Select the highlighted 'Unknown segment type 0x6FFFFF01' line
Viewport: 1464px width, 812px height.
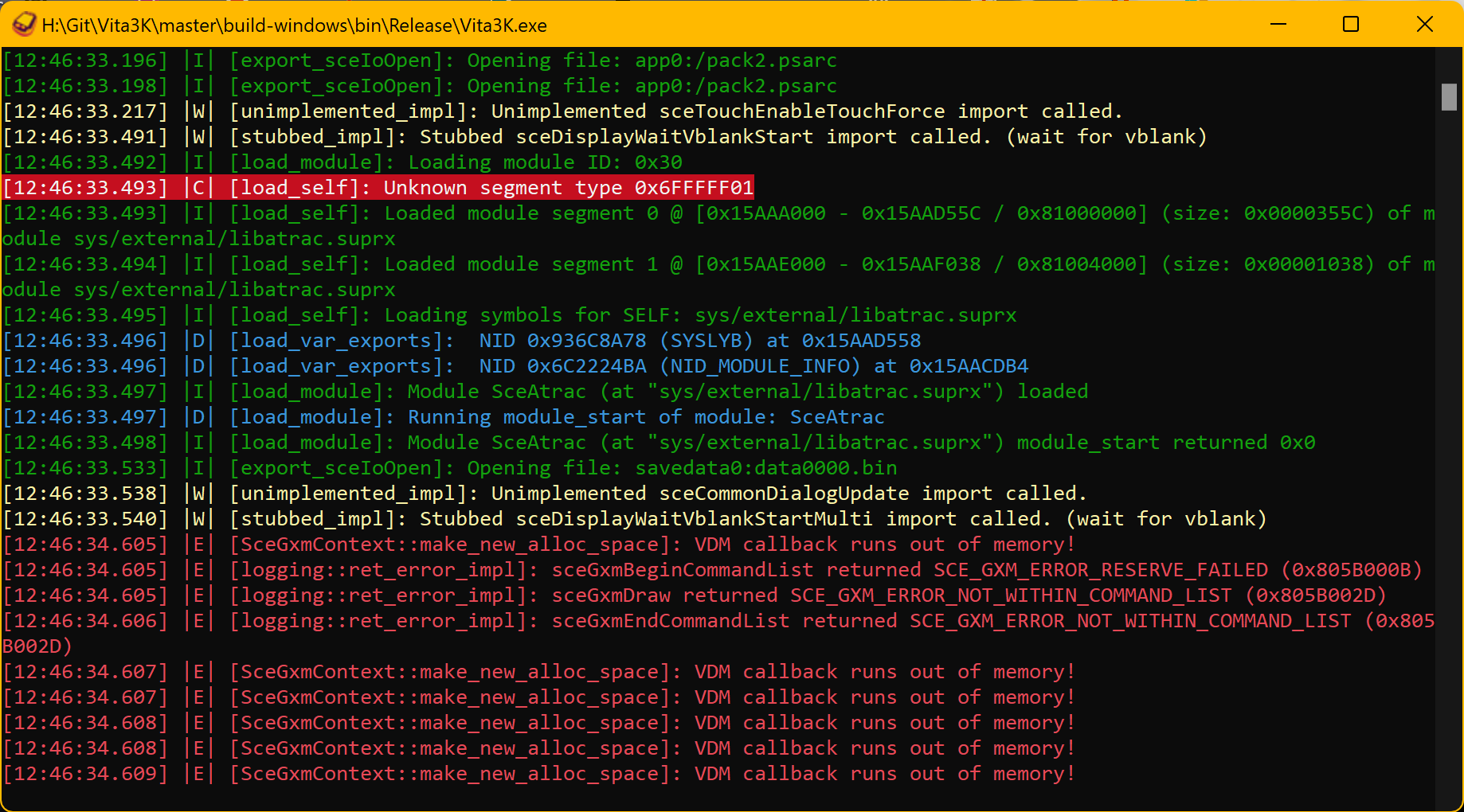378,188
